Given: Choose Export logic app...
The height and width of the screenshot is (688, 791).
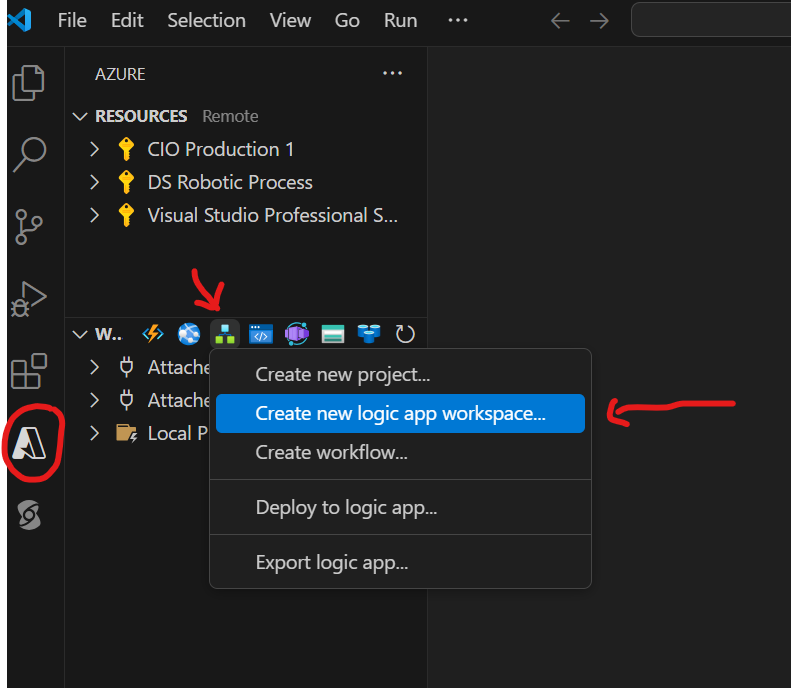Looking at the screenshot, I should 400,562.
